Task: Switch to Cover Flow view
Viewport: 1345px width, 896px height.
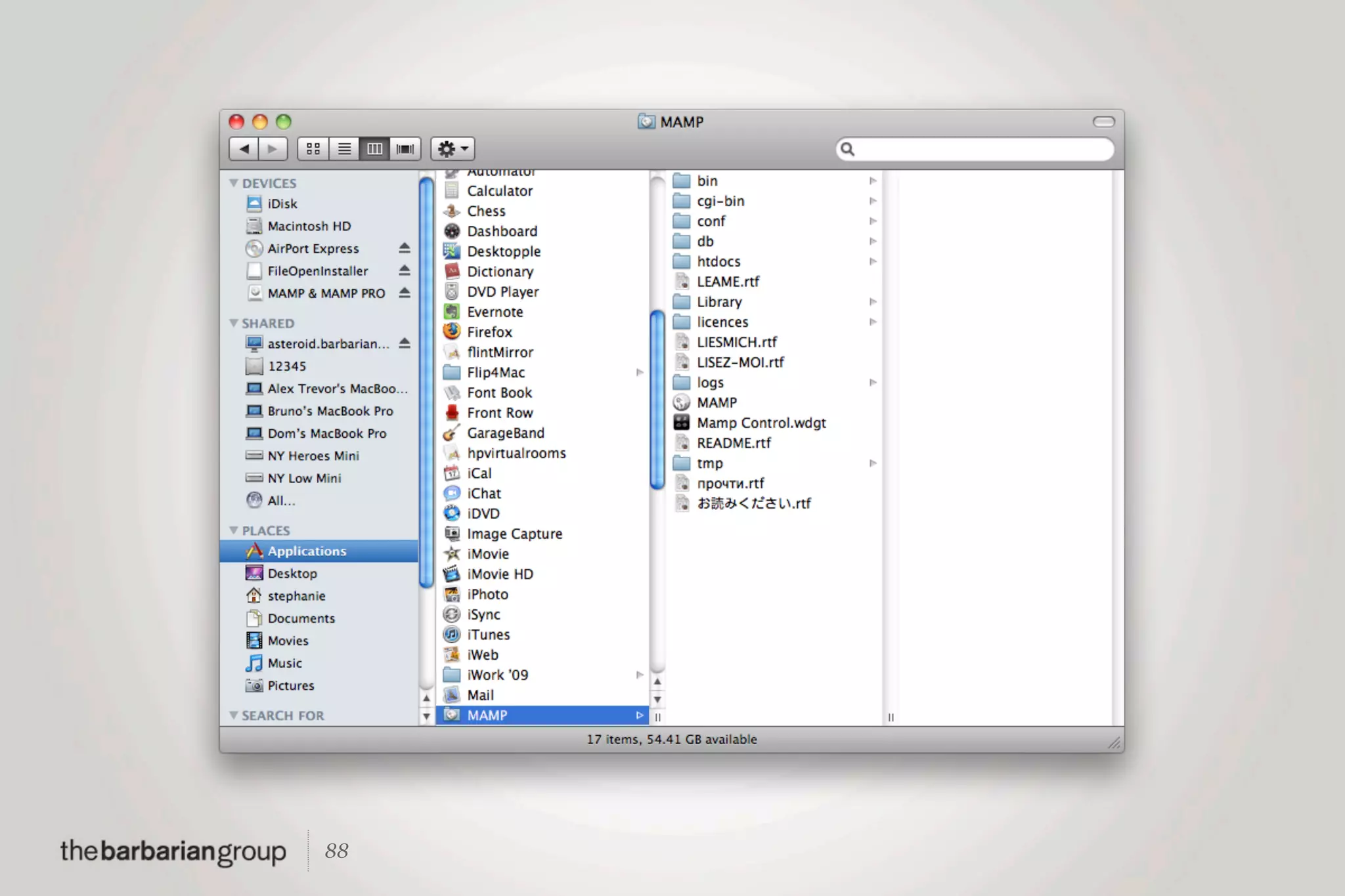Action: (x=405, y=149)
